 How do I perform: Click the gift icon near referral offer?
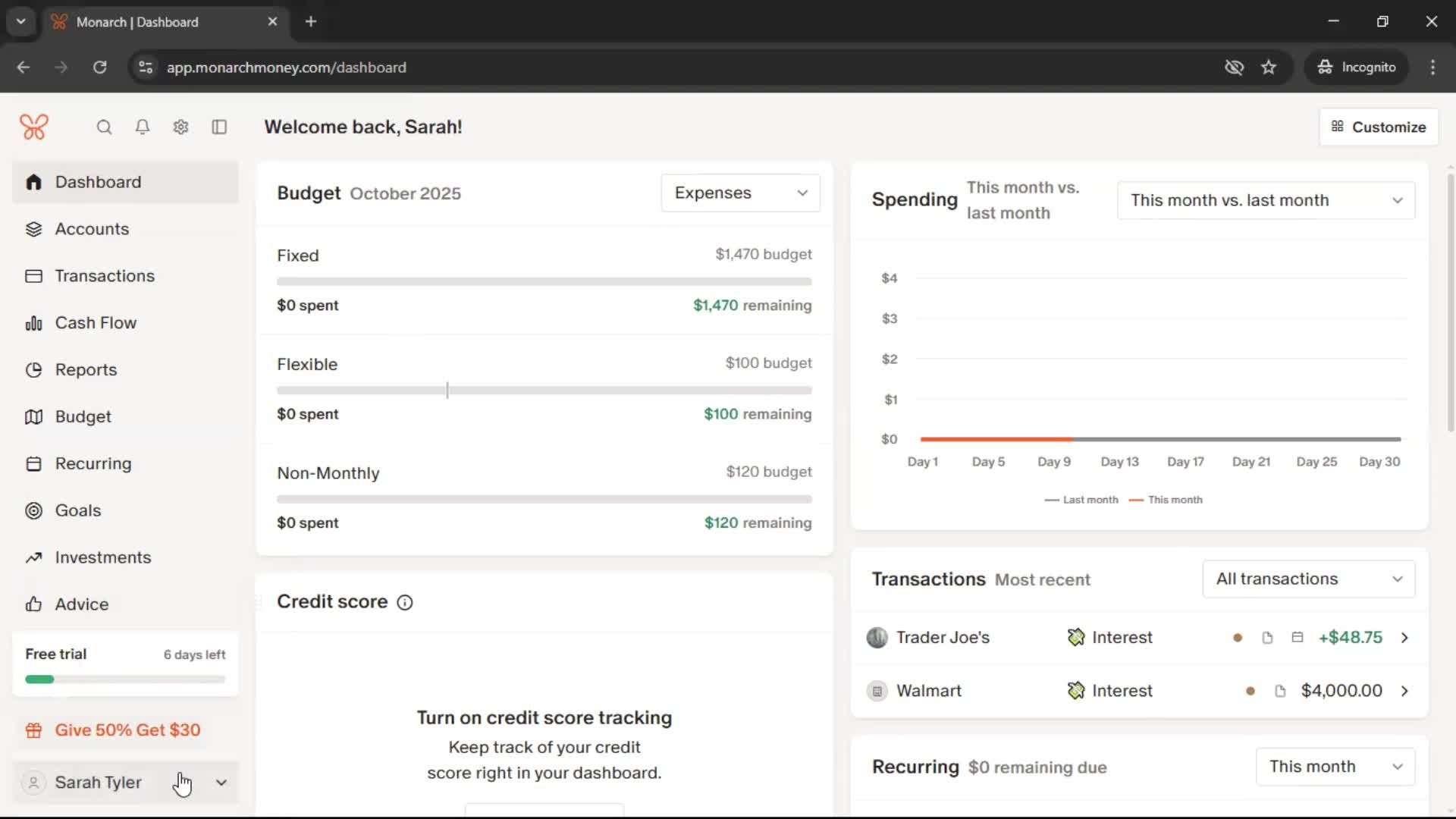click(x=33, y=730)
